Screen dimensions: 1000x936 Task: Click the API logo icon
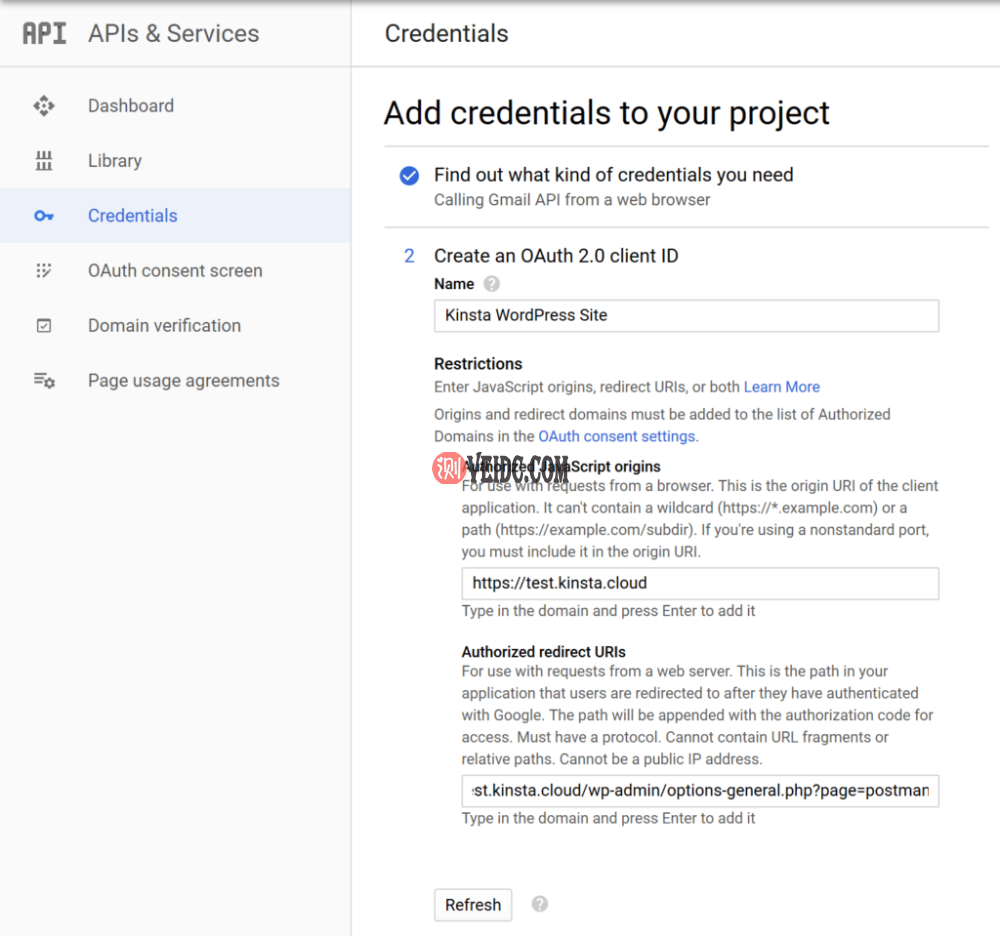click(44, 33)
